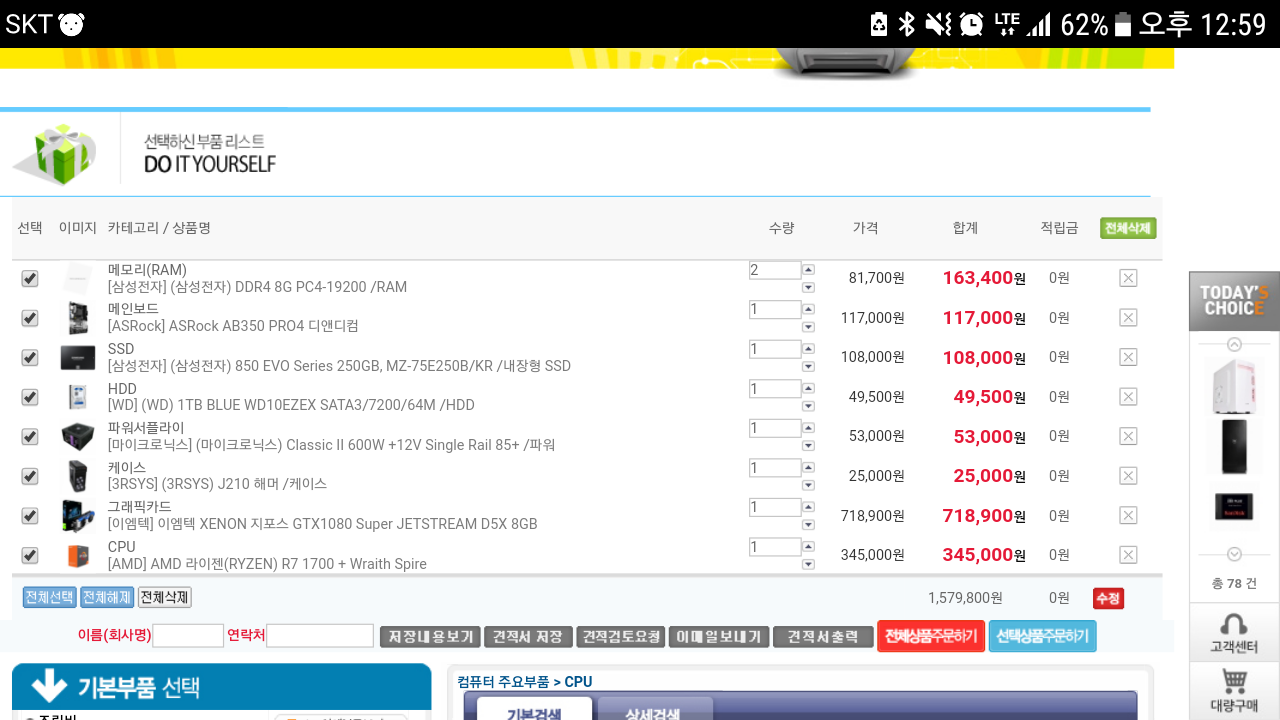This screenshot has height=720, width=1280.
Task: Increase RAM quantity with up arrow
Action: tap(808, 269)
